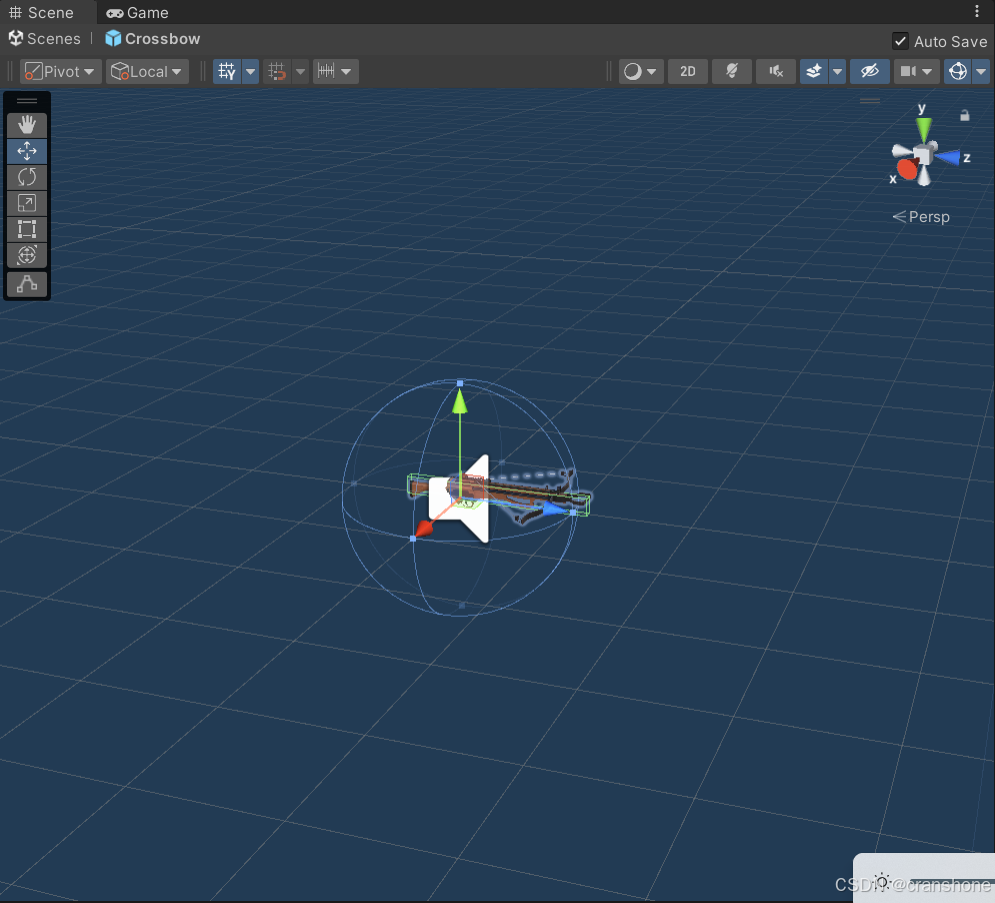Screen dimensions: 995x903
Task: Click the green Y move handle arrow
Action: tap(460, 401)
